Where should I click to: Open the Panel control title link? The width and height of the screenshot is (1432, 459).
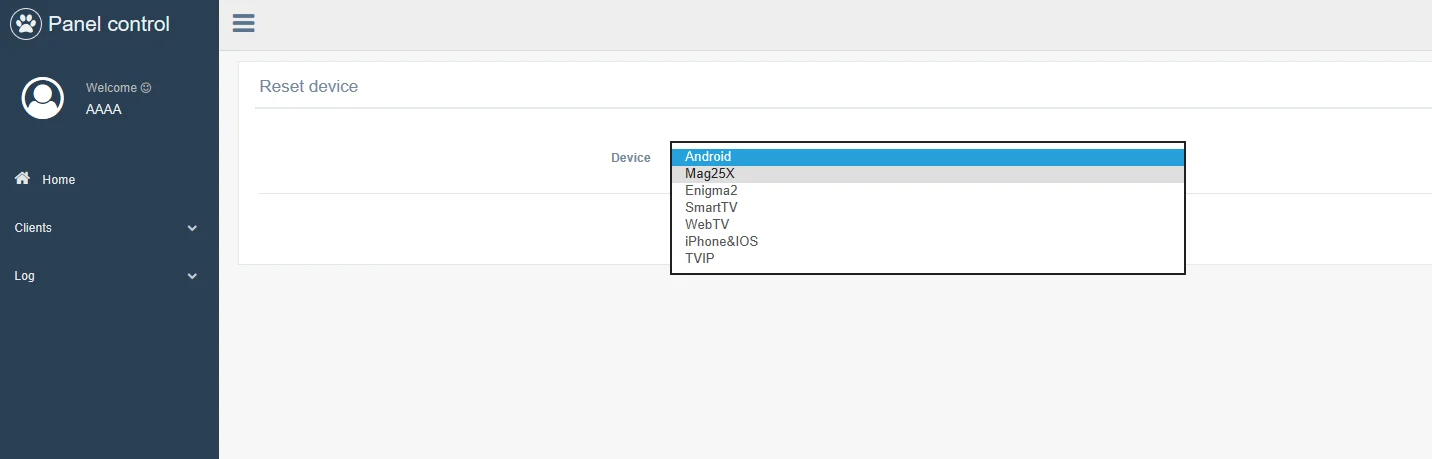coord(109,24)
